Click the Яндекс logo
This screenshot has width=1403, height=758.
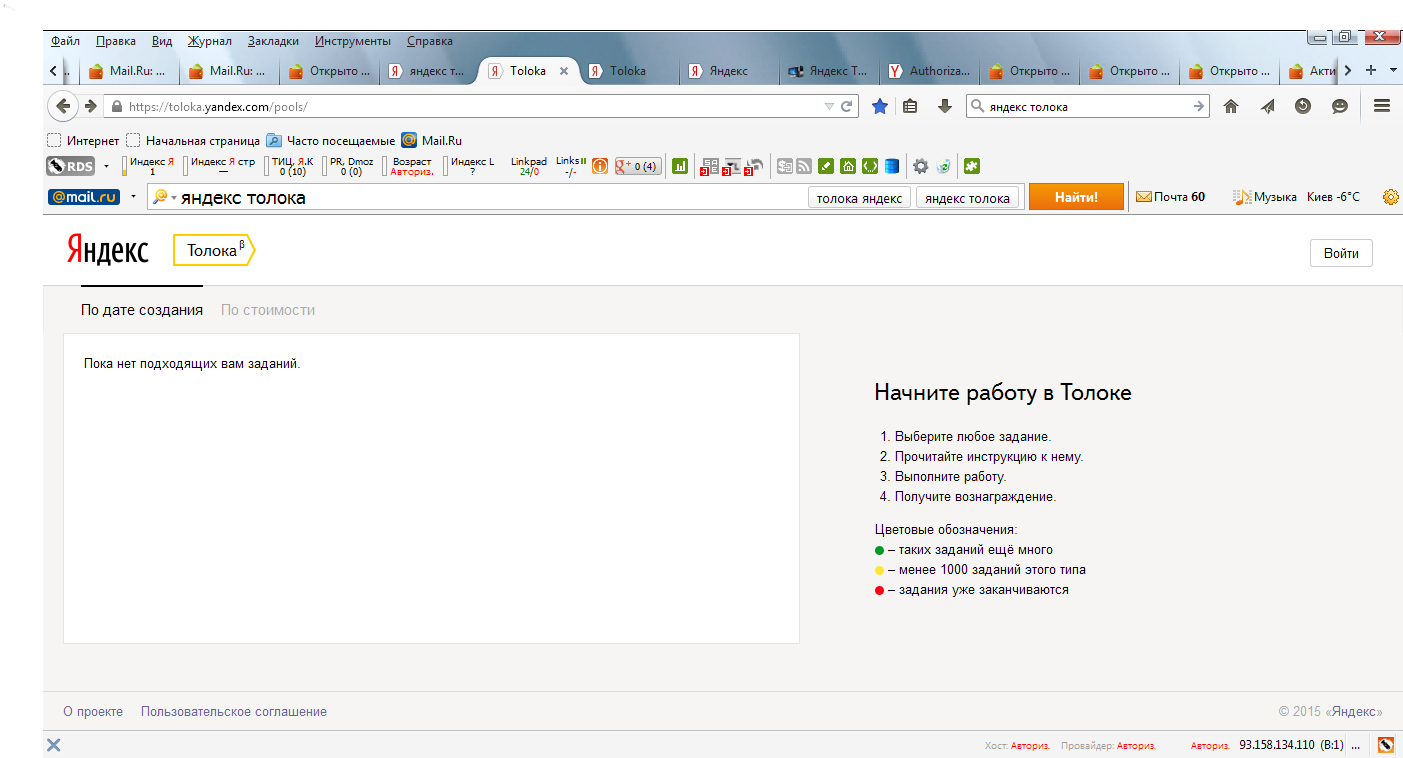click(108, 250)
